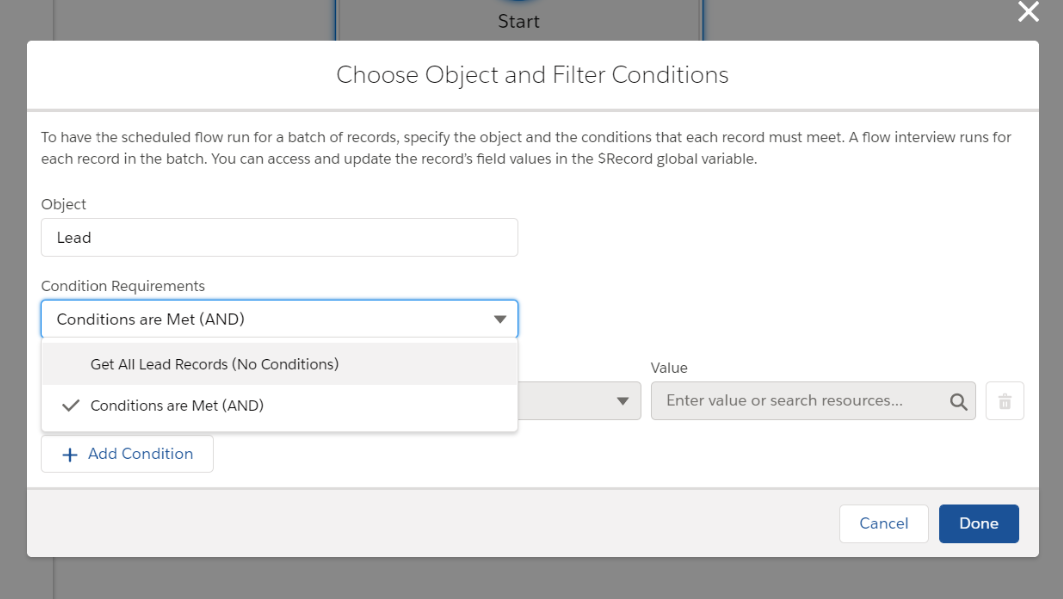
Task: Click the trash icon to delete the condition row
Action: coord(1004,400)
